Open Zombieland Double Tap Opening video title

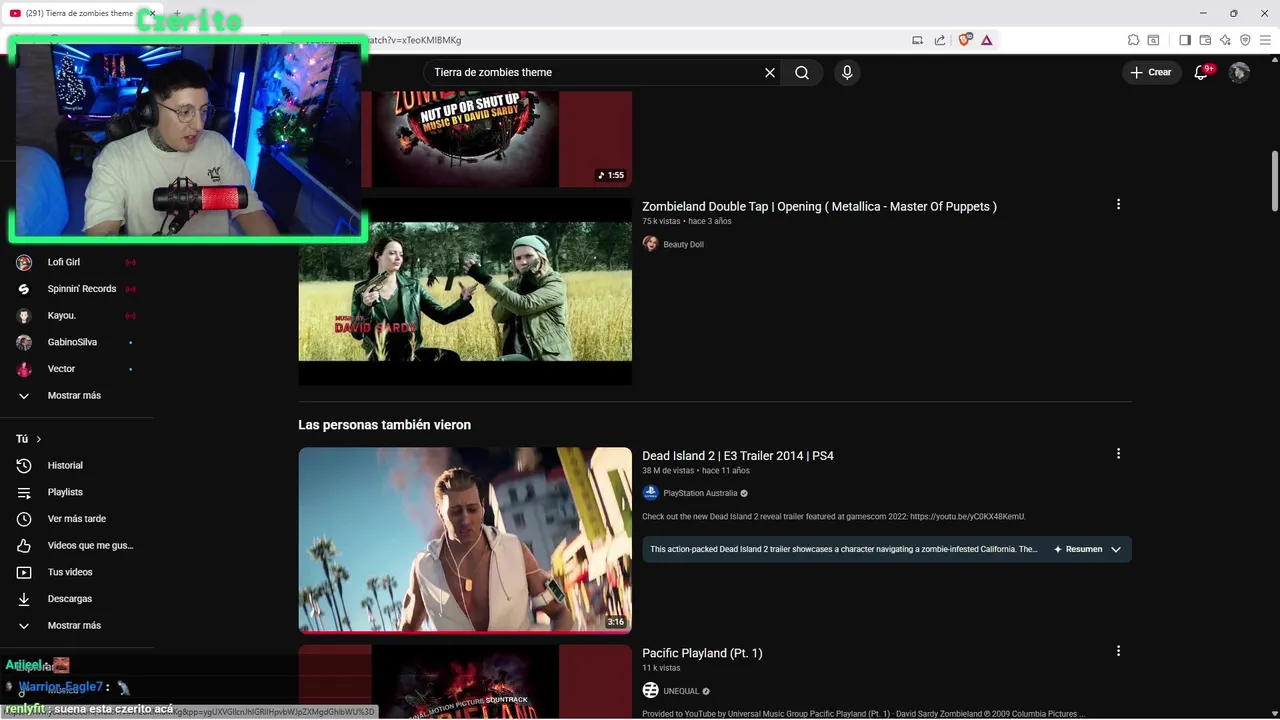coord(819,206)
